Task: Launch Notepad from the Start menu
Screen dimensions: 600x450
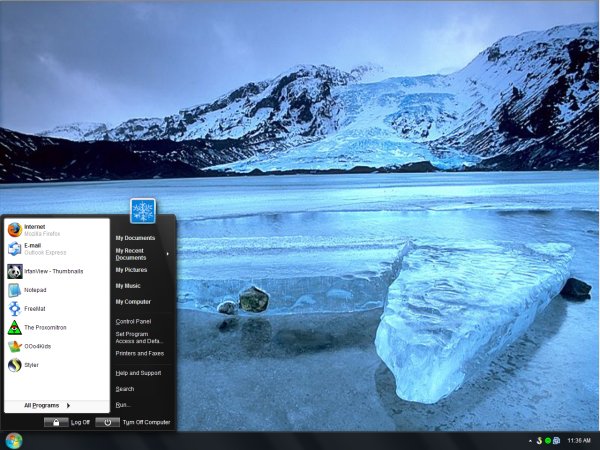Action: (x=57, y=290)
